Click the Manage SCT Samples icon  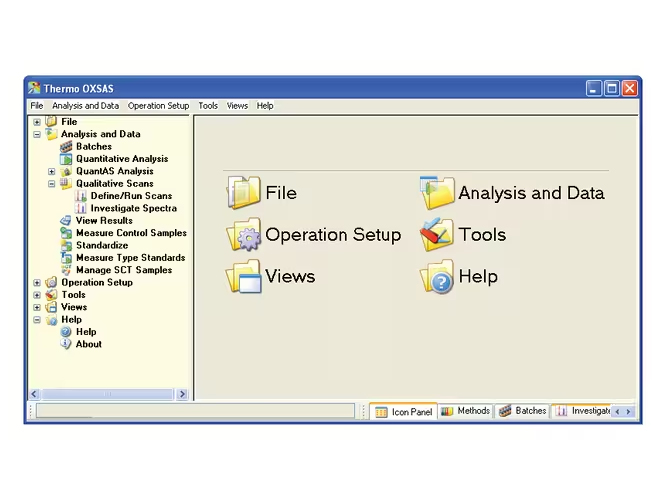[x=66, y=270]
